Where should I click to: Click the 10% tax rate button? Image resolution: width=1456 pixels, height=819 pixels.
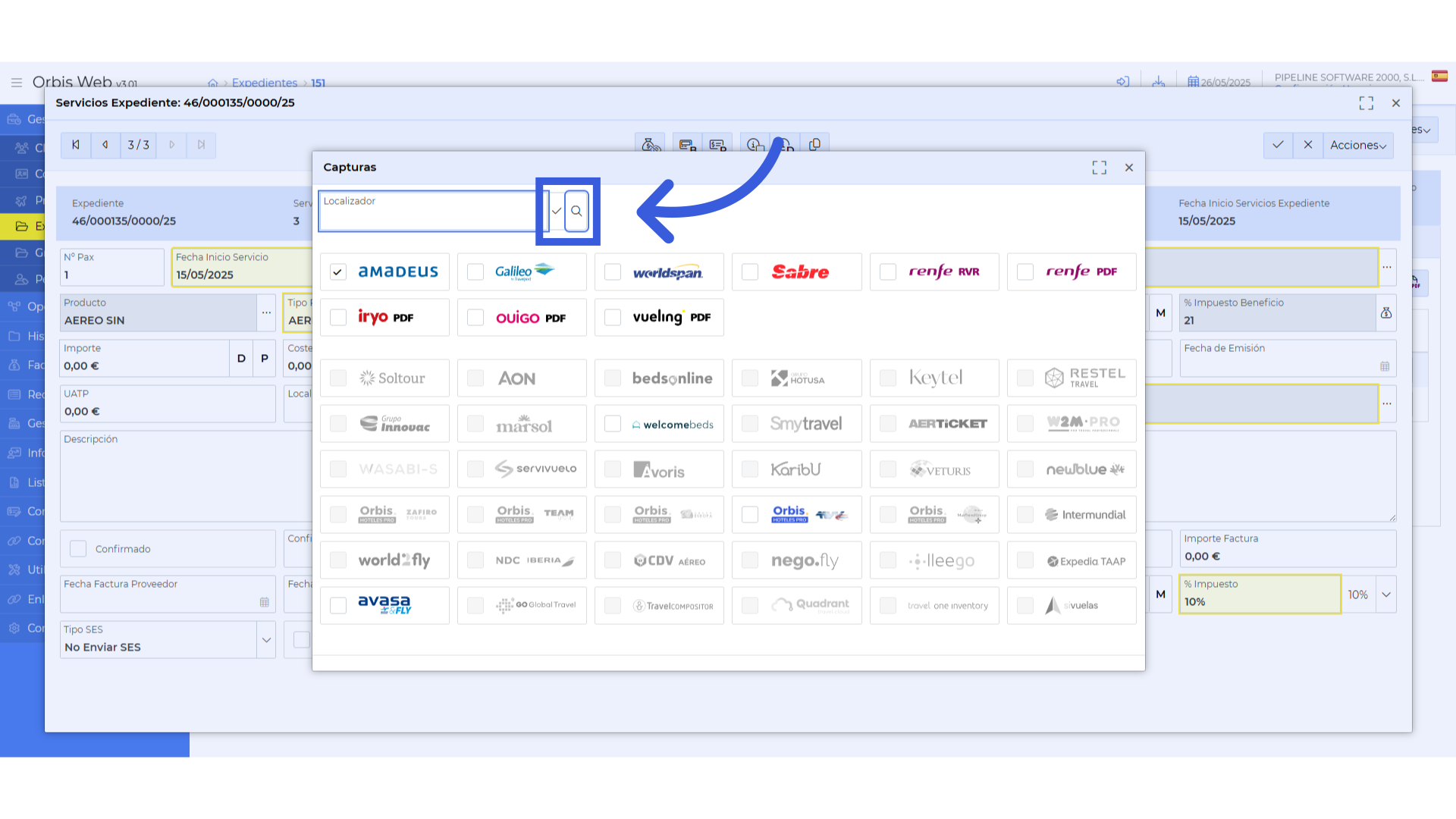pos(1358,595)
